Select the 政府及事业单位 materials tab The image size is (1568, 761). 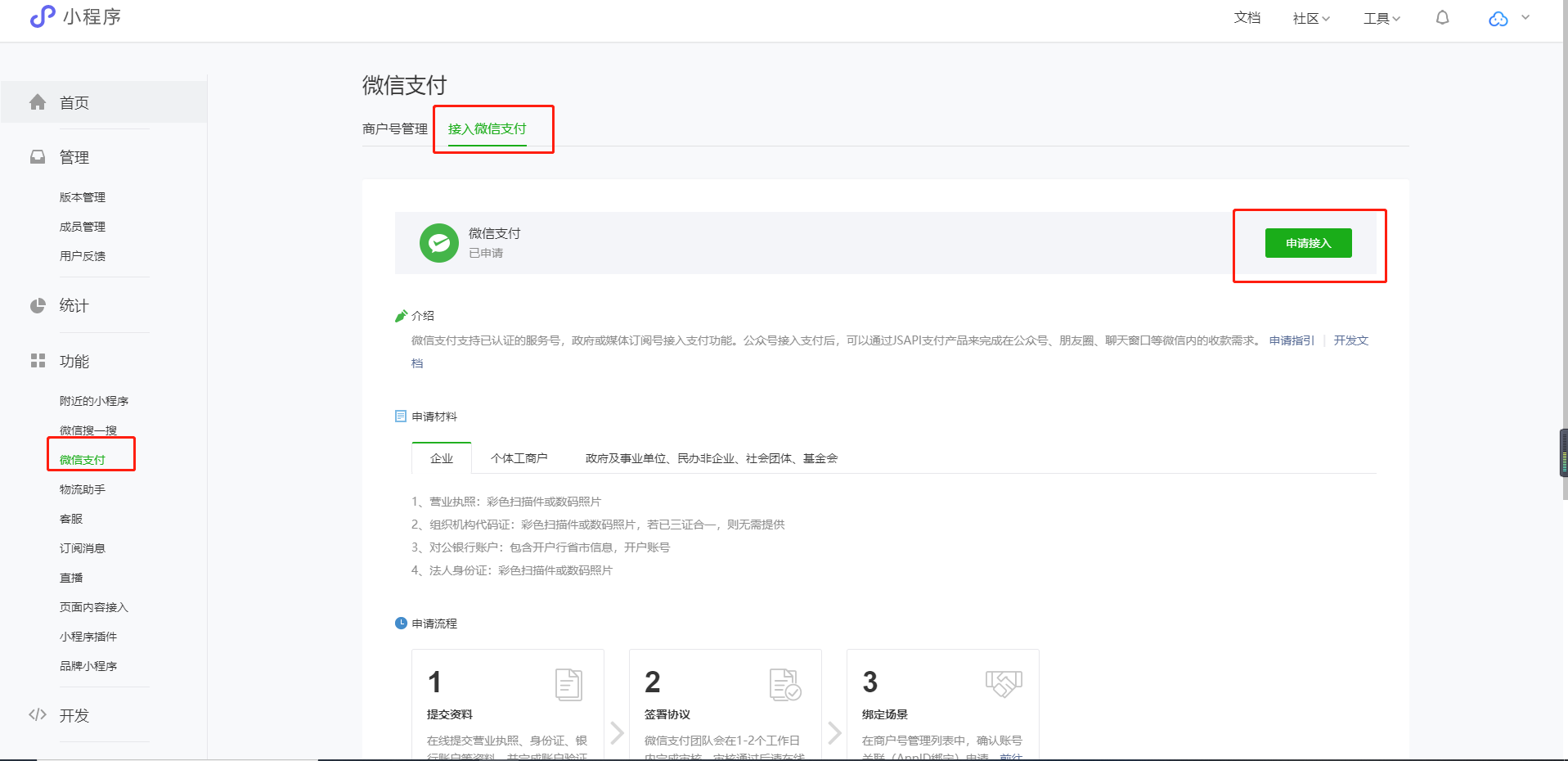[x=711, y=458]
